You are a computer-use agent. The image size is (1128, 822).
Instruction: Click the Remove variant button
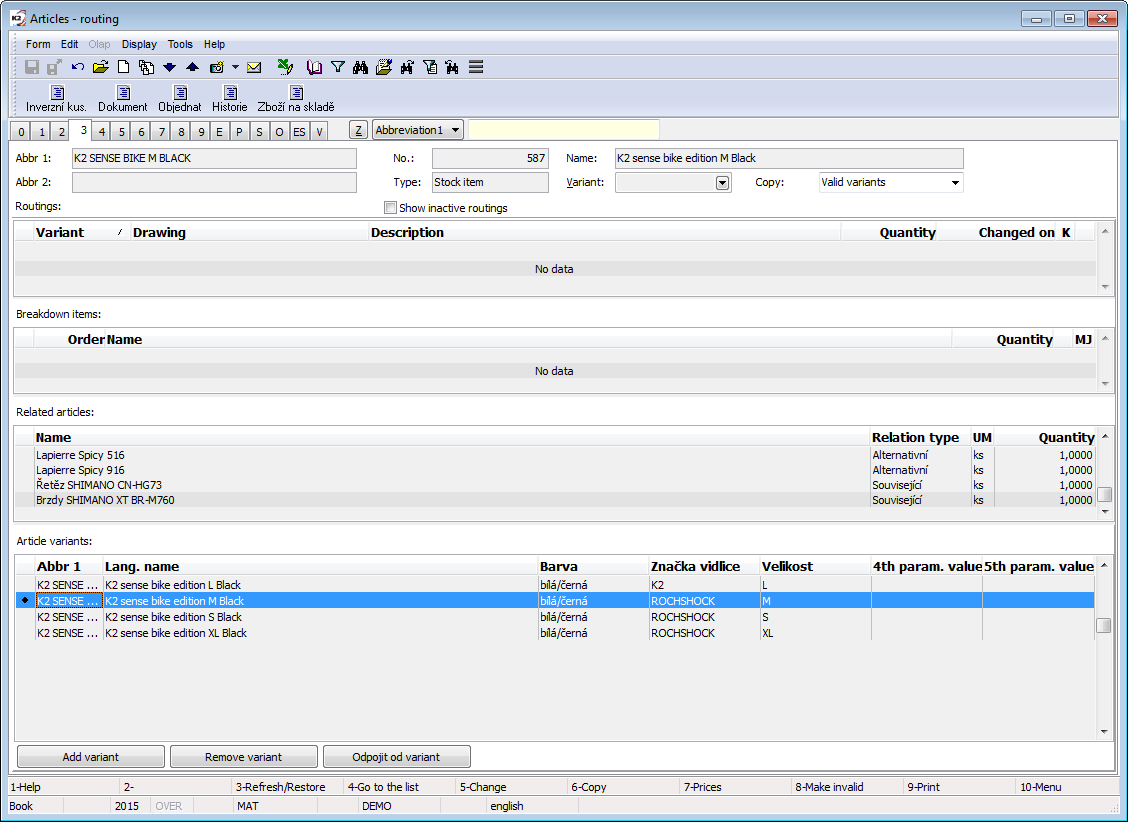(243, 757)
